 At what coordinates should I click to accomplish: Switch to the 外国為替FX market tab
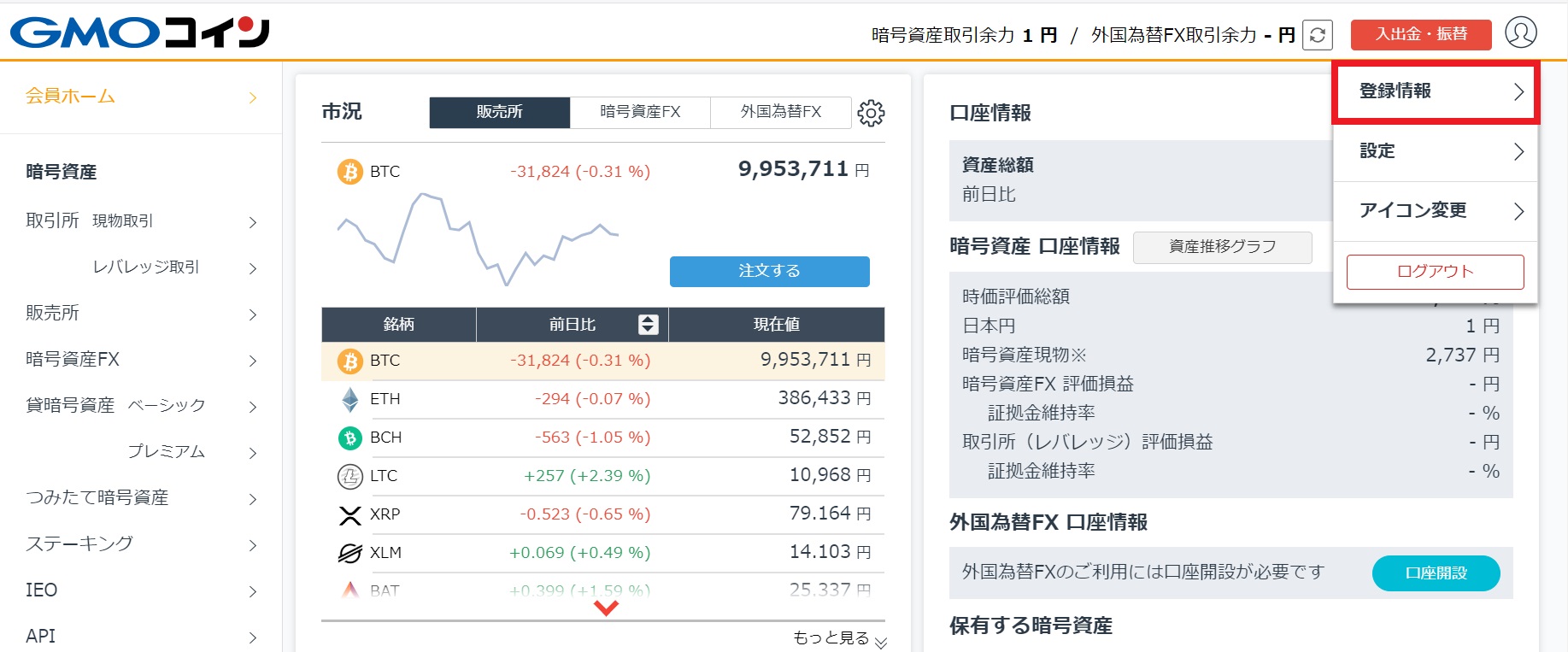pyautogui.click(x=781, y=112)
